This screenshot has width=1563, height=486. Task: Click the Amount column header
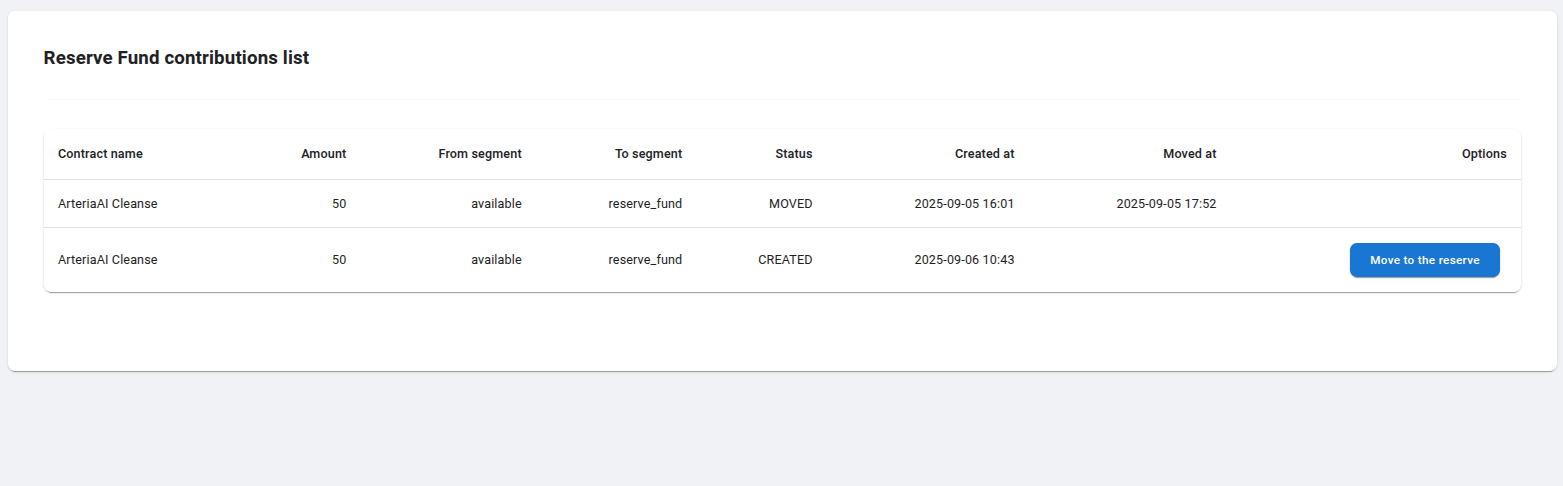tap(323, 154)
